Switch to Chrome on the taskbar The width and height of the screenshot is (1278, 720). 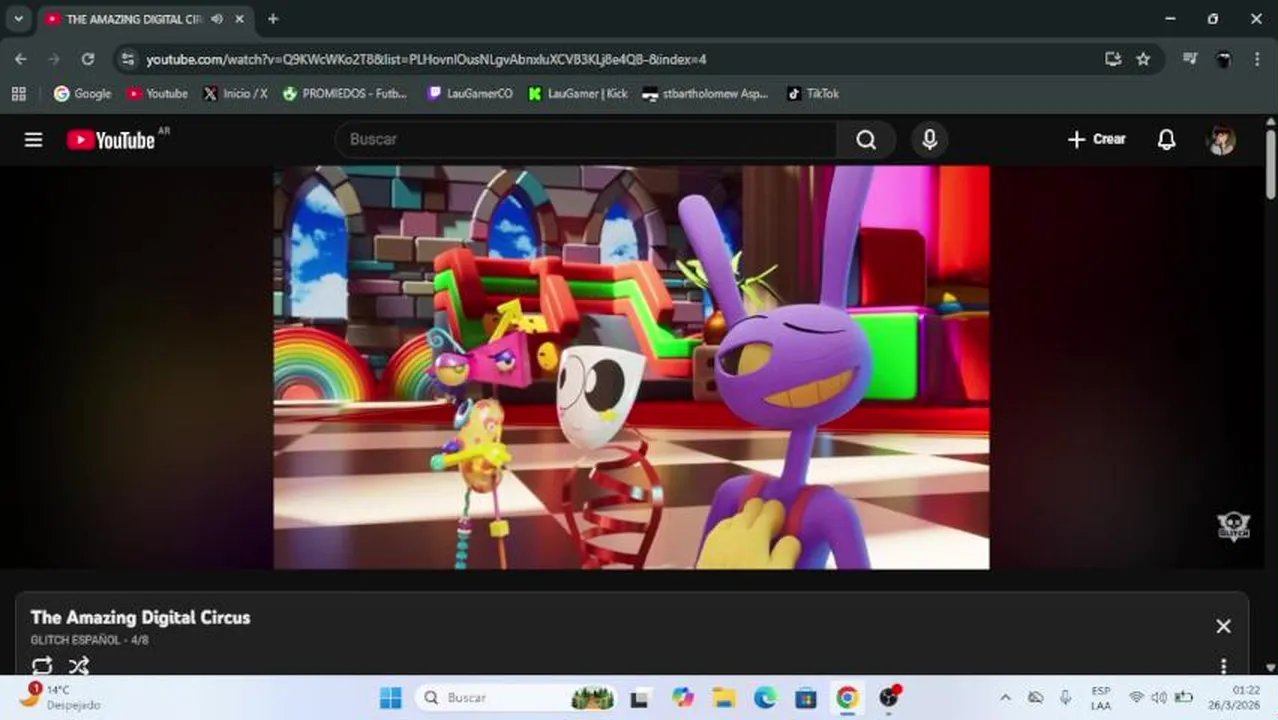tap(847, 697)
